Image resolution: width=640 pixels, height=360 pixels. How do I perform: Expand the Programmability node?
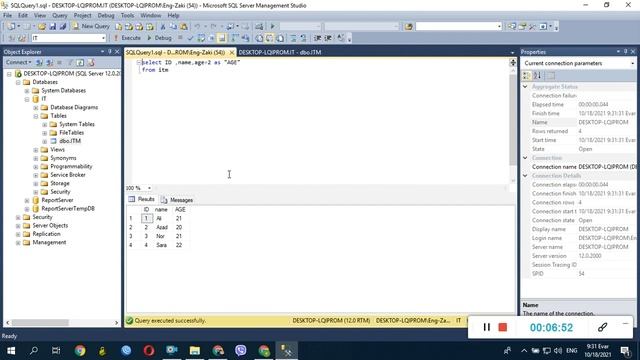[36, 167]
